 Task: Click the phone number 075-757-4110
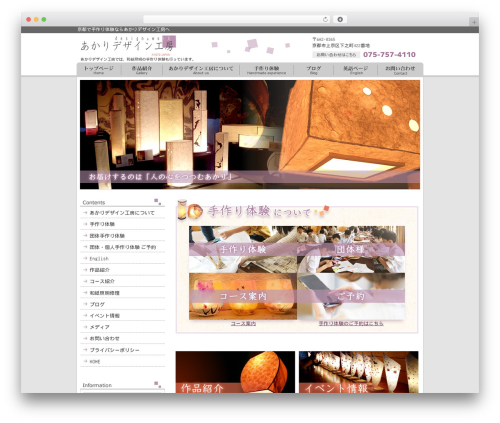pyautogui.click(x=389, y=55)
